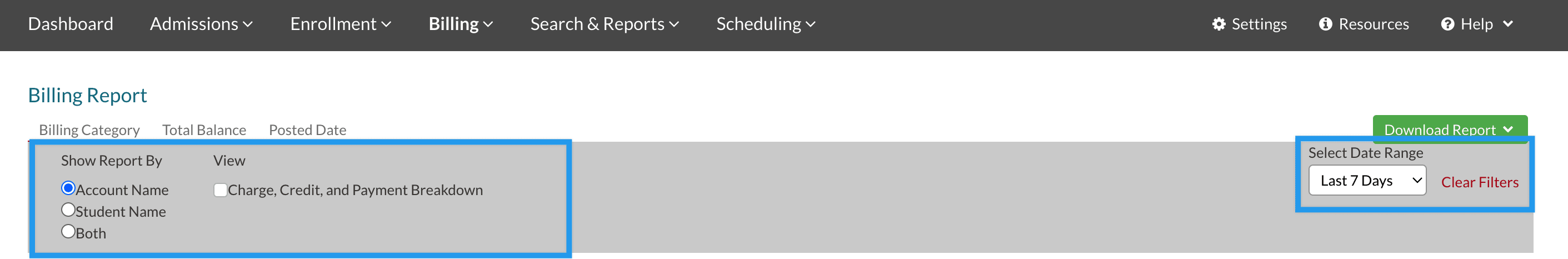Sort by Total Balance column header
This screenshot has width=1568, height=259.
click(204, 130)
